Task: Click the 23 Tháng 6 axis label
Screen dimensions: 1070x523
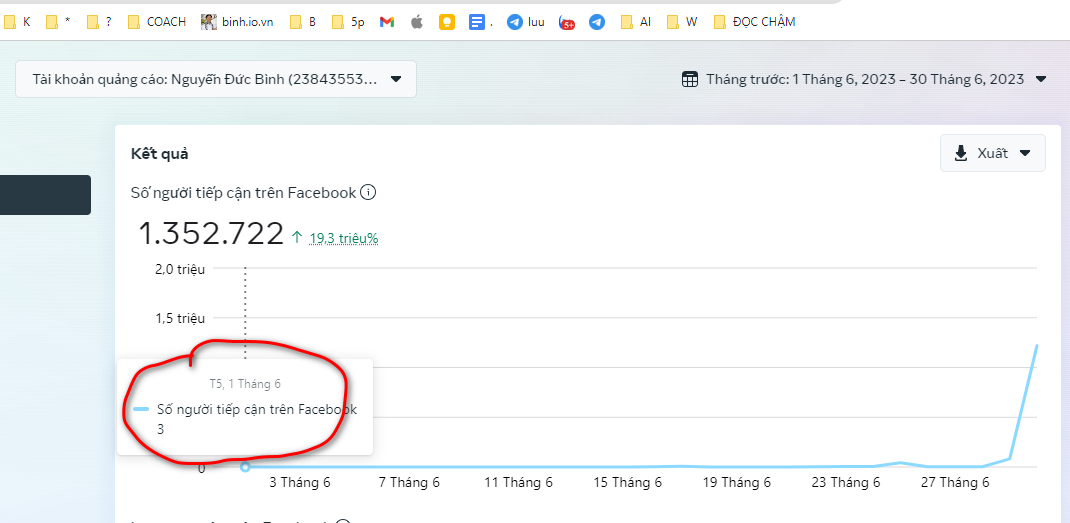Action: click(x=845, y=483)
